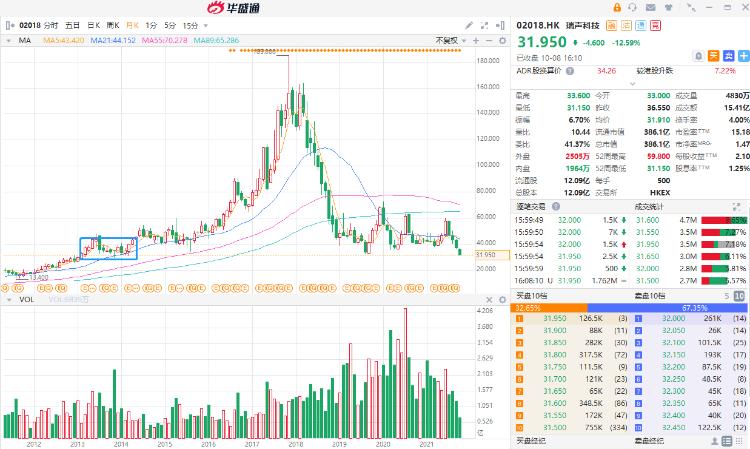Click the orange 融 tag beside stock name
The width and height of the screenshot is (750, 449).
[611, 25]
